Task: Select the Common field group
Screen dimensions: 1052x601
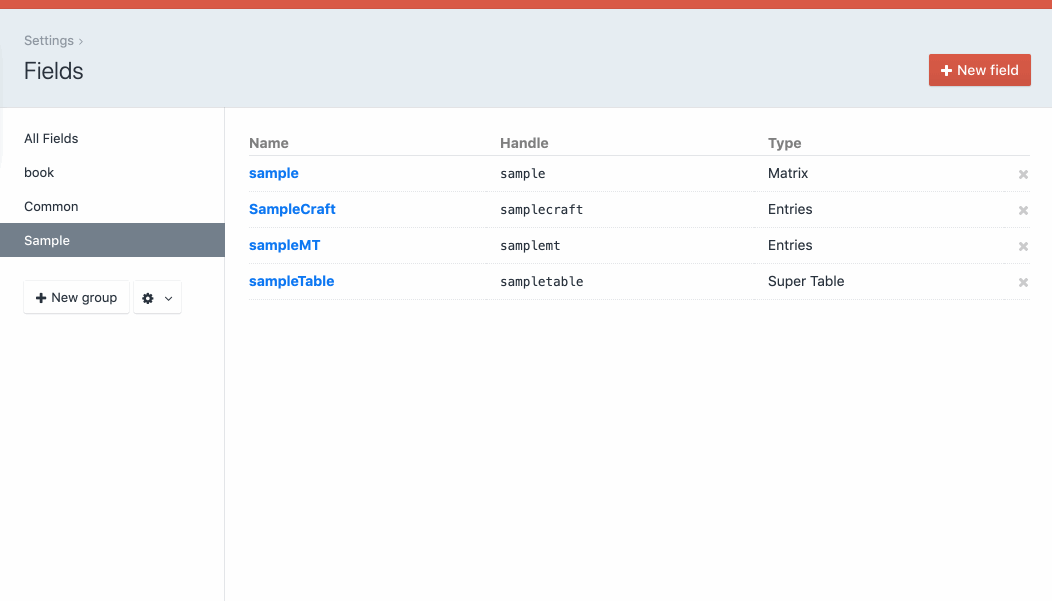Action: point(49,206)
